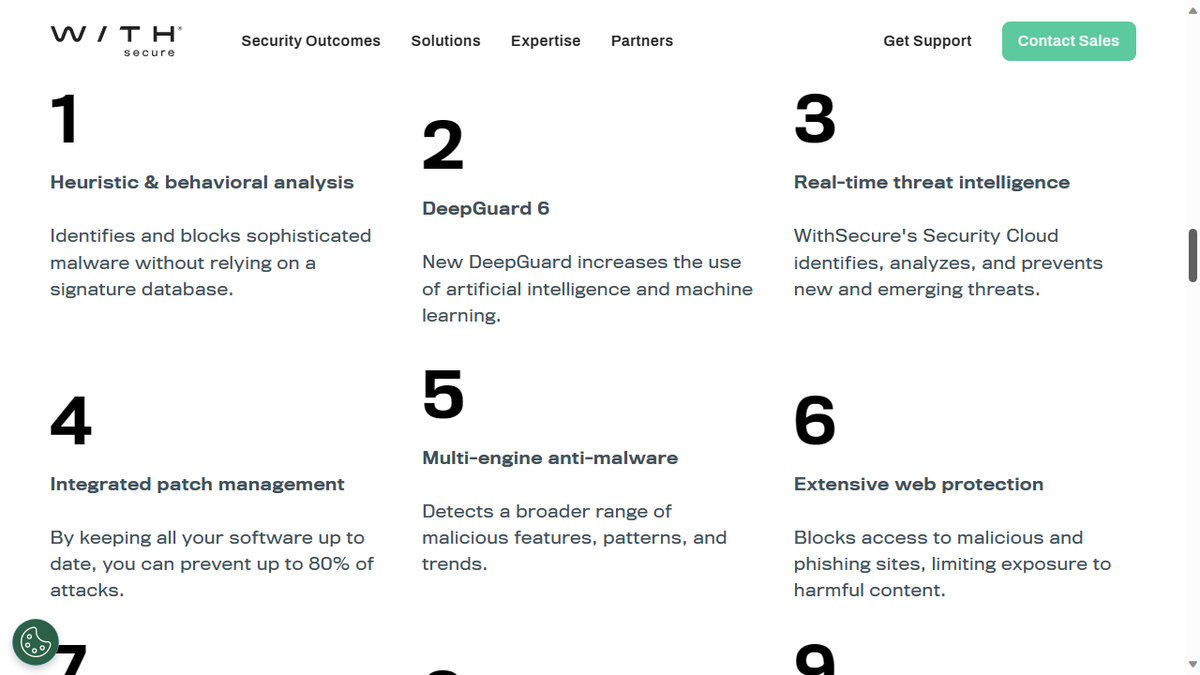This screenshot has height=675, width=1200.
Task: Select the Real-time threat intelligence heading
Action: point(931,182)
